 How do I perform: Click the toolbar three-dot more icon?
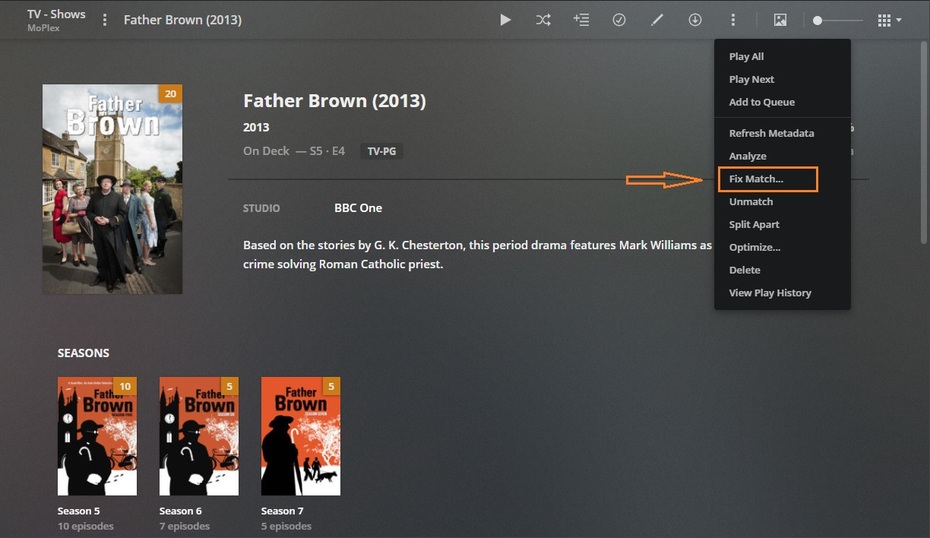pos(733,20)
